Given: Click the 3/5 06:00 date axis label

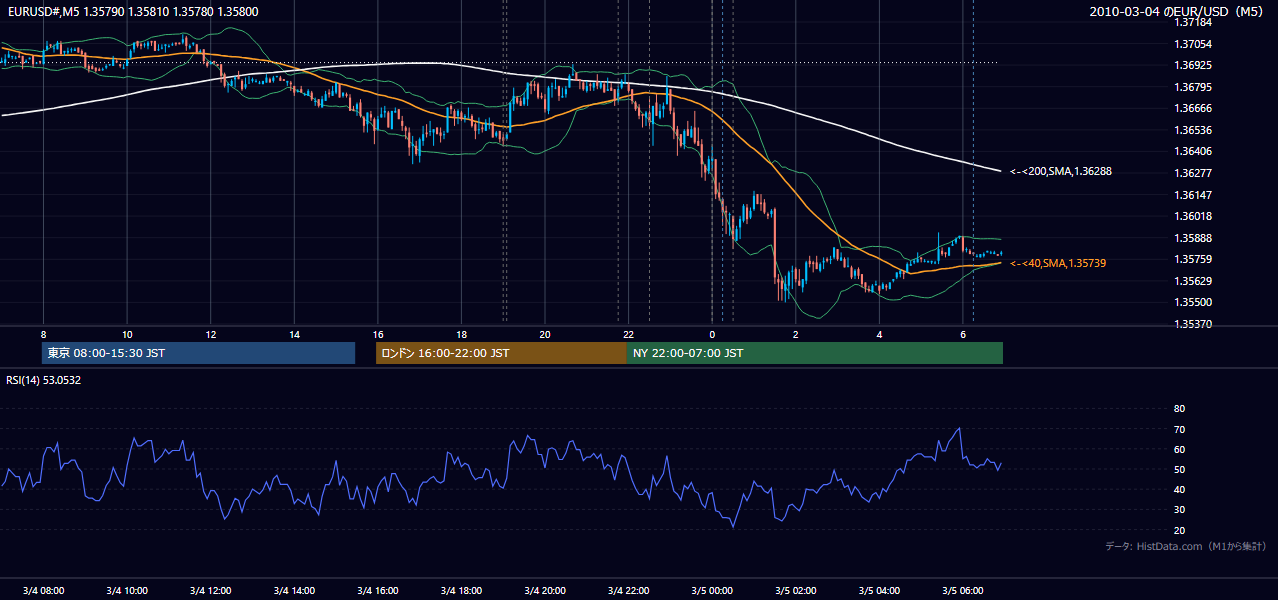Looking at the screenshot, I should (962, 590).
